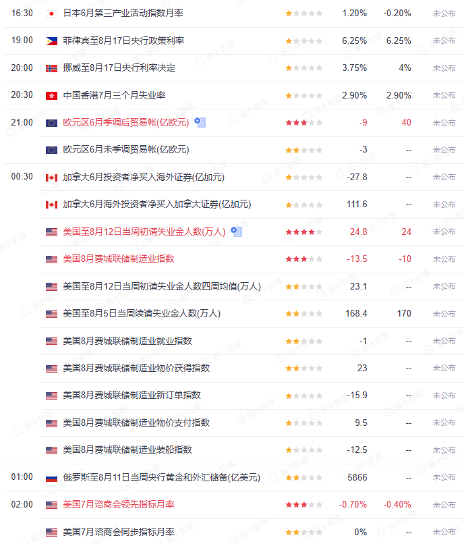Image resolution: width=465 pixels, height=545 pixels.
Task: Click Japan flag in the 16:30 row
Action: [x=51, y=14]
